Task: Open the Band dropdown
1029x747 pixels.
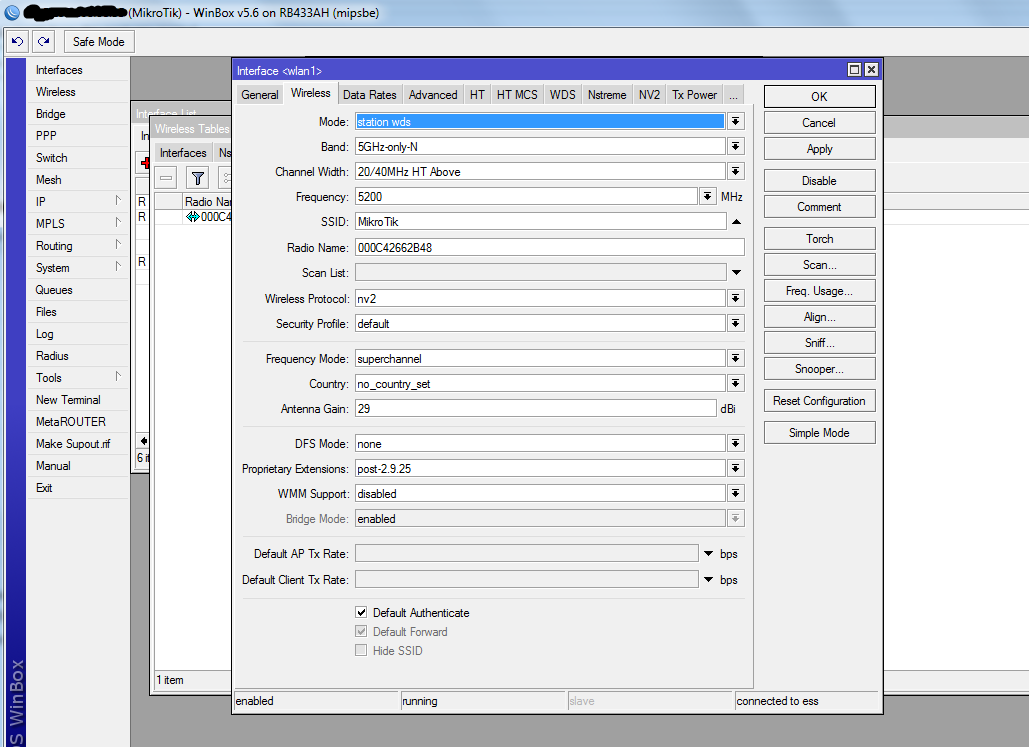Action: pyautogui.click(x=736, y=146)
